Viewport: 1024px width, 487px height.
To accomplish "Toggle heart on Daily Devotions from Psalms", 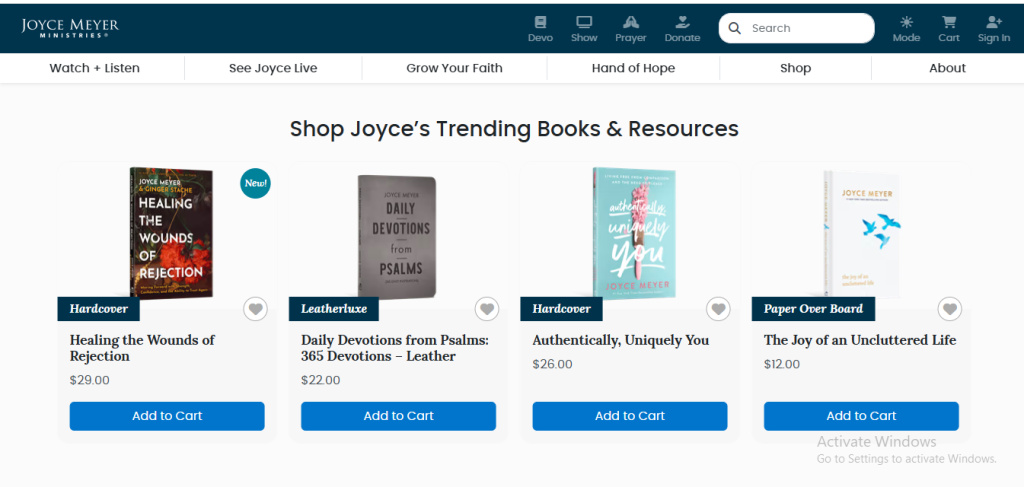I will coord(487,309).
